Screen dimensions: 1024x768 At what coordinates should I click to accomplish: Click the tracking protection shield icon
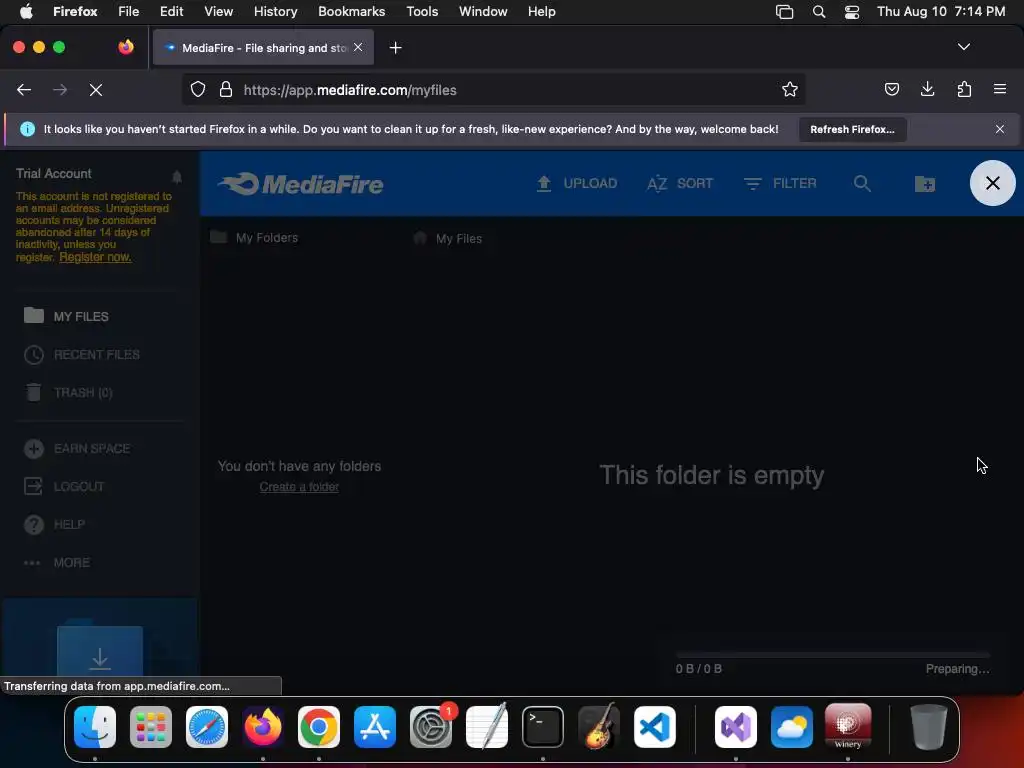click(198, 89)
